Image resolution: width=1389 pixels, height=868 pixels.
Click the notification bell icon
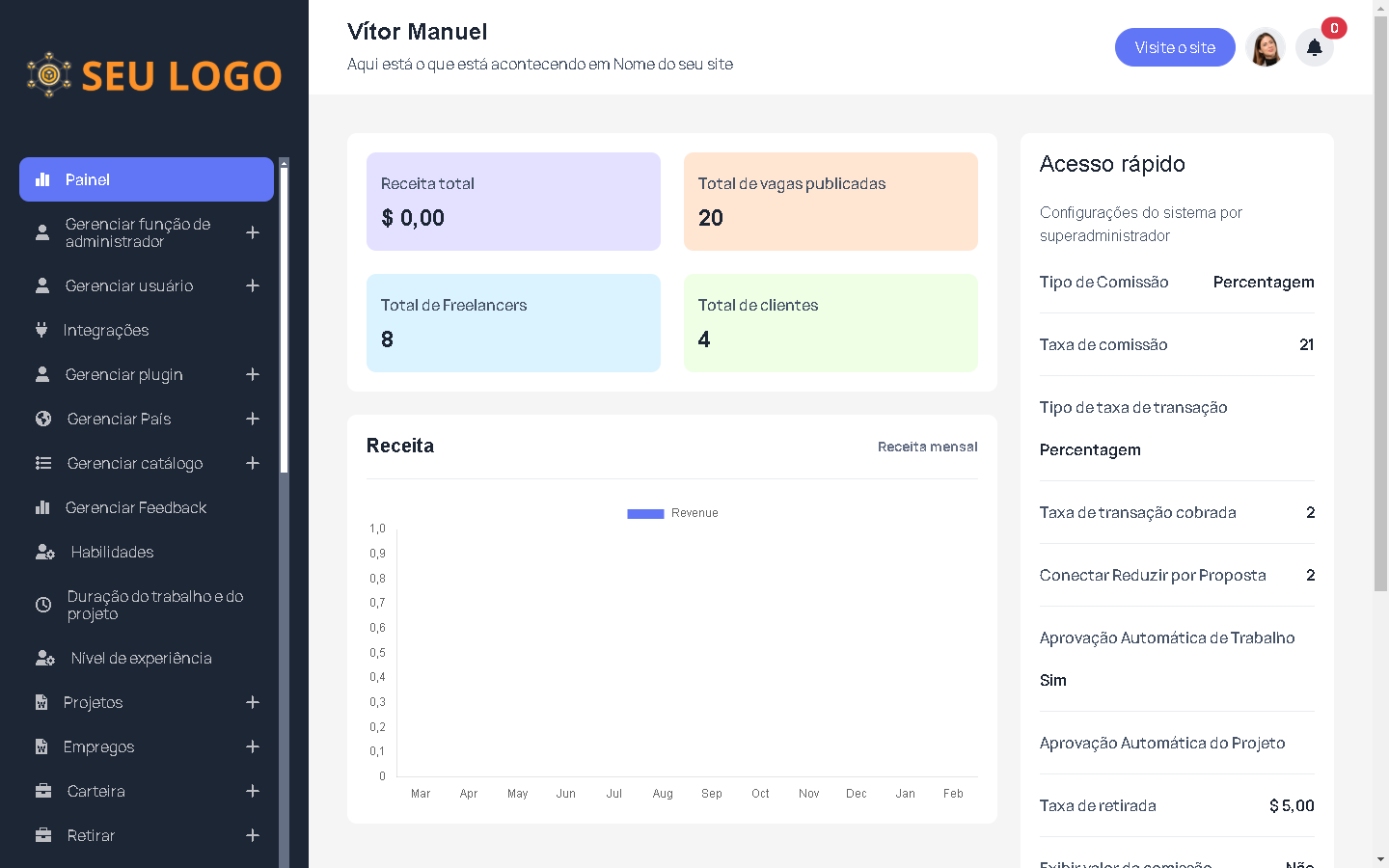pos(1314,47)
